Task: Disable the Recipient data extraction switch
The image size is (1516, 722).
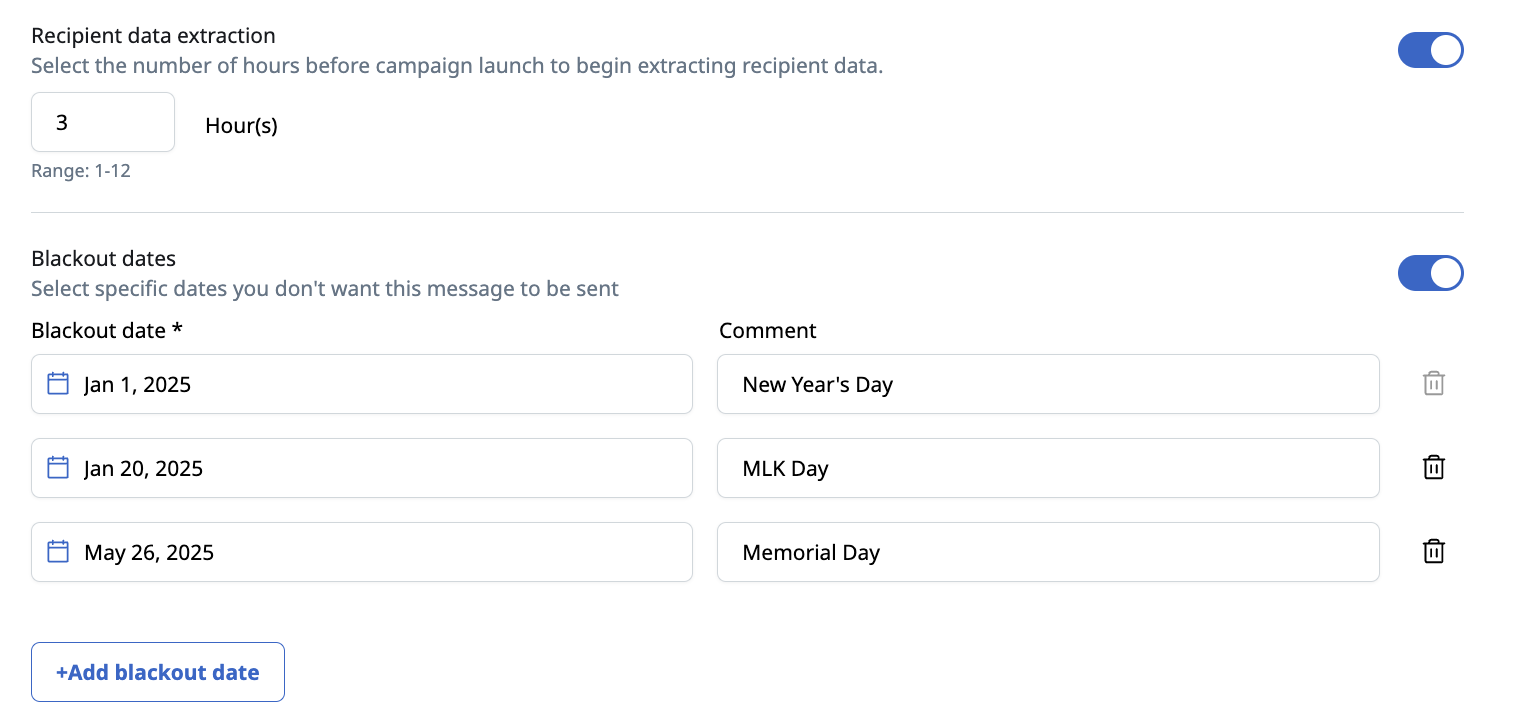Action: pyautogui.click(x=1430, y=50)
